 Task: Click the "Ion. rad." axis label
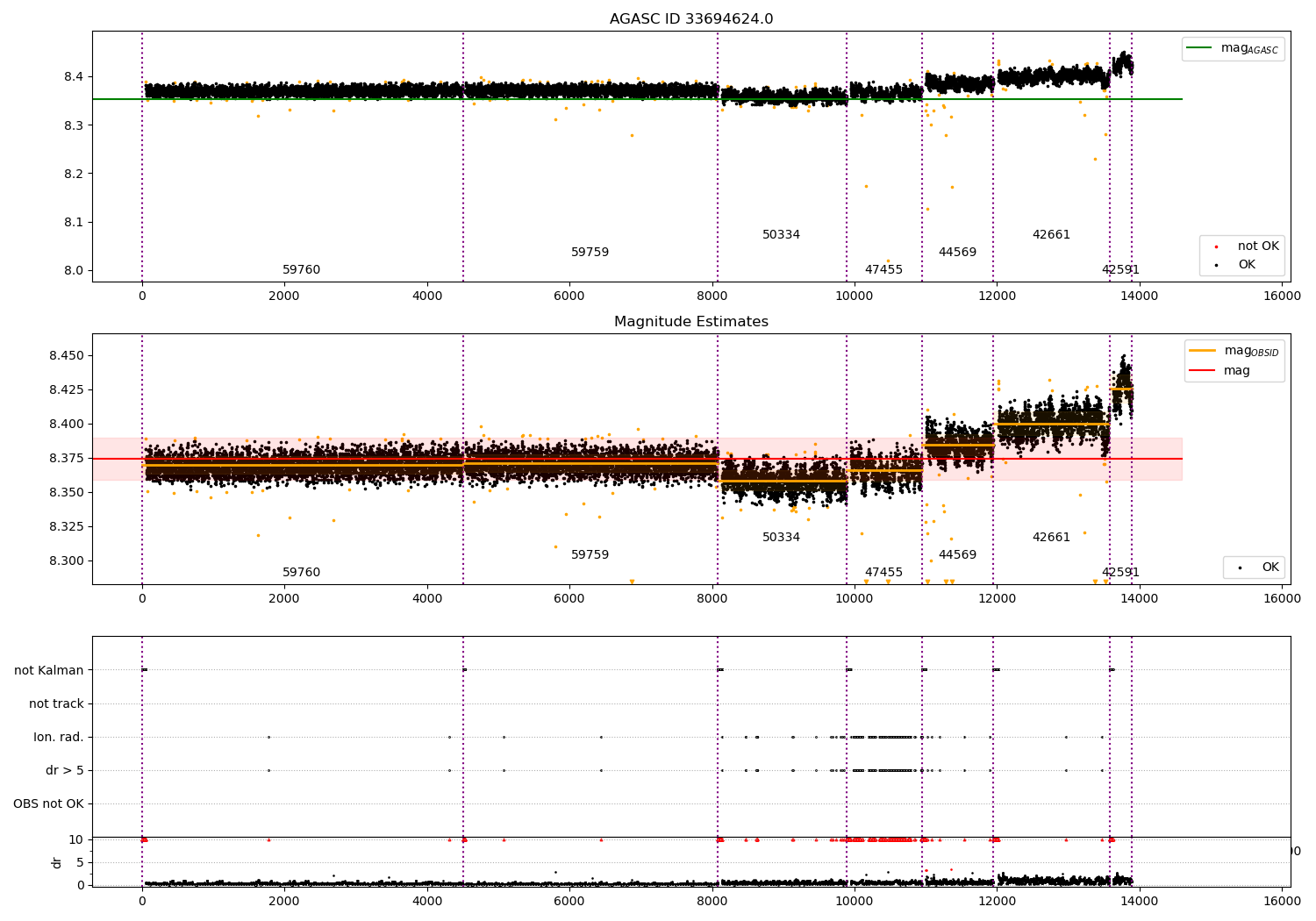coord(59,738)
